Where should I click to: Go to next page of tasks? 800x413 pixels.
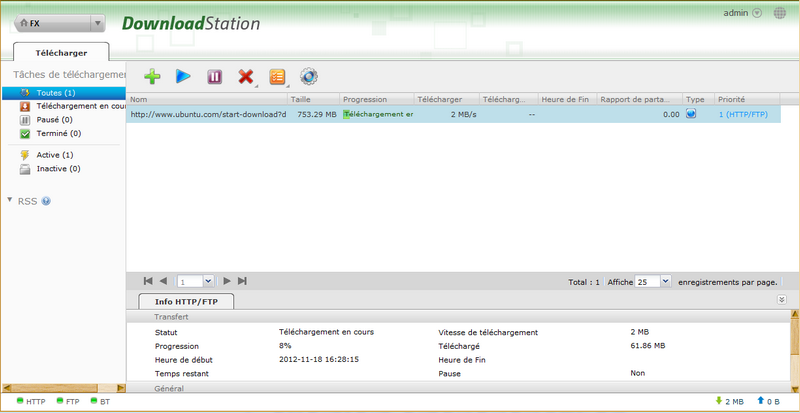227,281
